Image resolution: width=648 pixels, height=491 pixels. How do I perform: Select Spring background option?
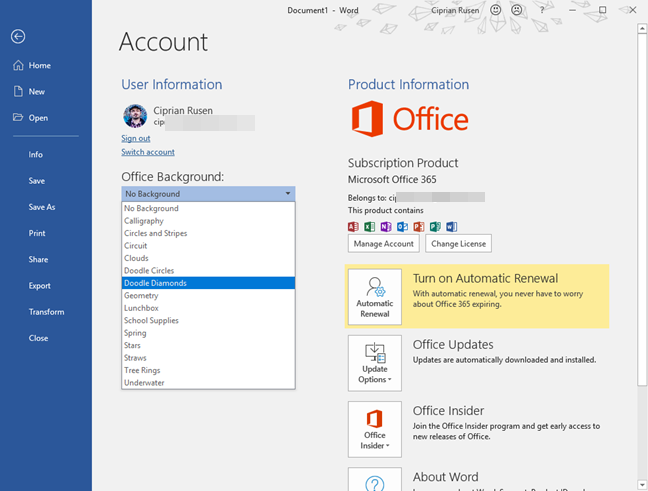tap(208, 333)
